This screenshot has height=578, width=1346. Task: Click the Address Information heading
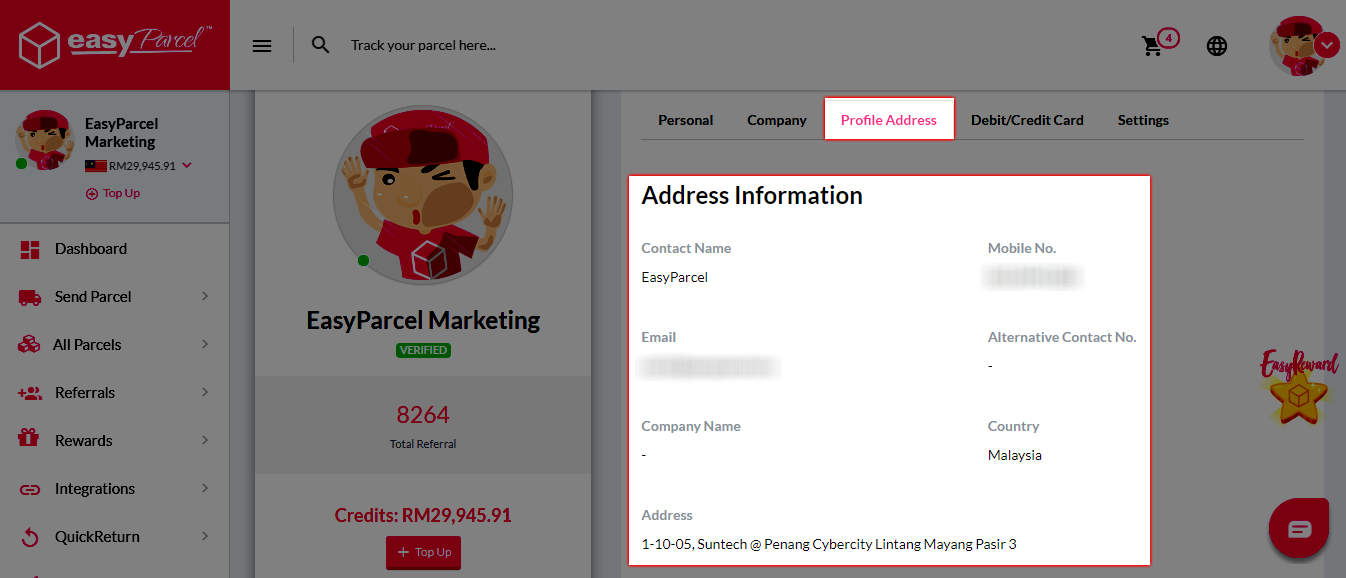(752, 195)
